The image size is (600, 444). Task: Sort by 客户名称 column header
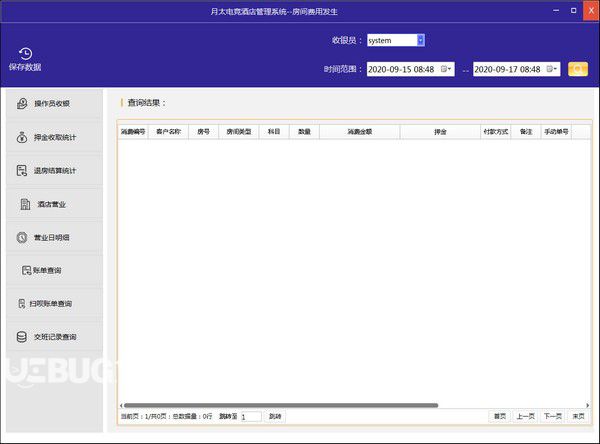click(x=168, y=132)
